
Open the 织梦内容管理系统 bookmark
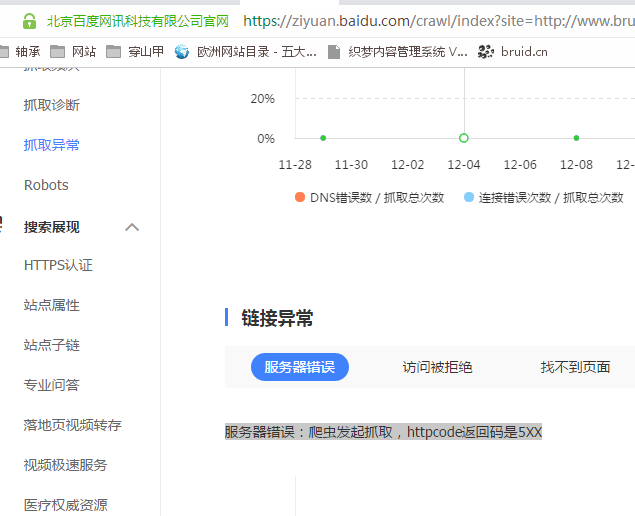[x=398, y=52]
